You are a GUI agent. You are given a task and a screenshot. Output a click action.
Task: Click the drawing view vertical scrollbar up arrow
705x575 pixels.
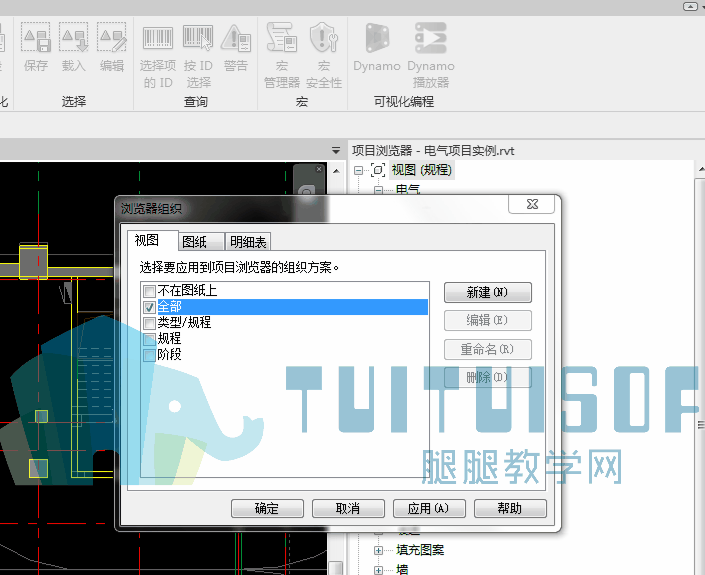click(336, 171)
